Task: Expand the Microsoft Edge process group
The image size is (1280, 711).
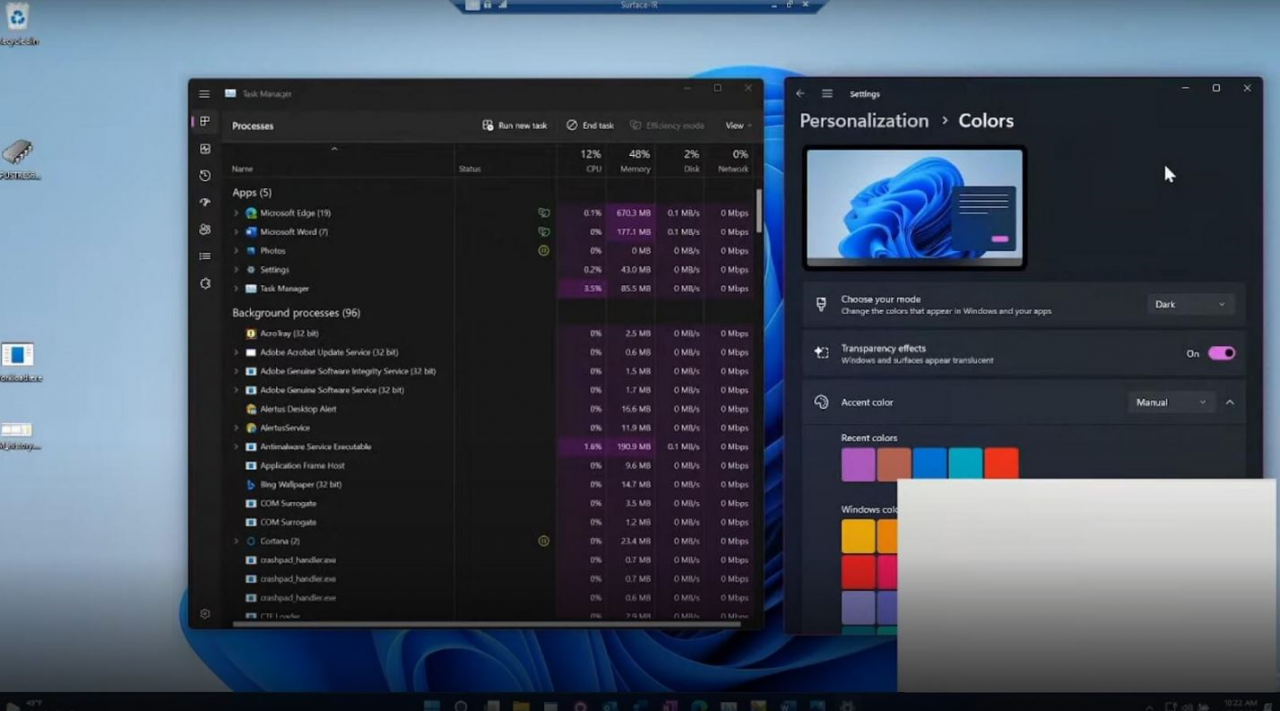Action: tap(236, 213)
